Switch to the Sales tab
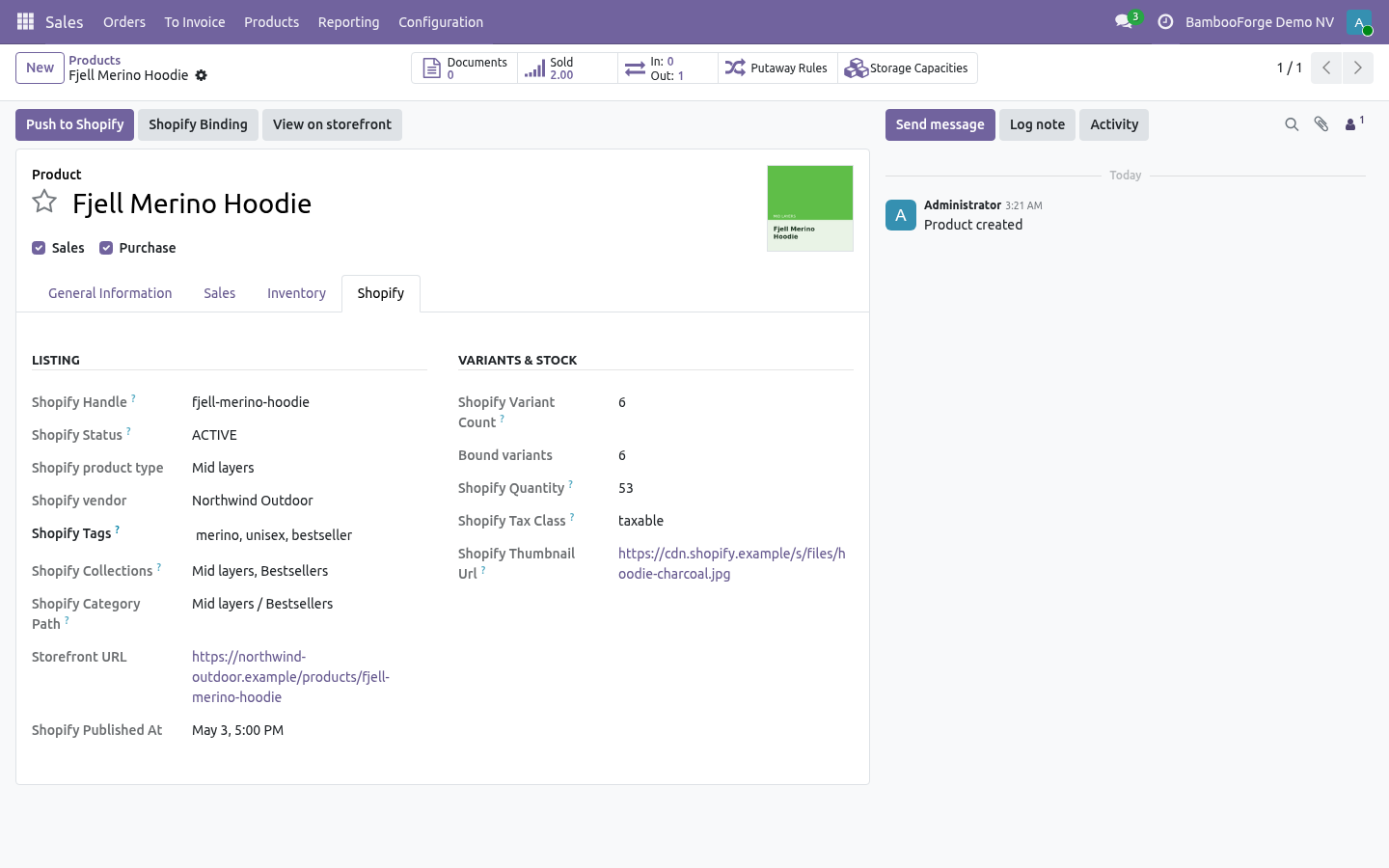Image resolution: width=1389 pixels, height=868 pixels. coord(220,293)
